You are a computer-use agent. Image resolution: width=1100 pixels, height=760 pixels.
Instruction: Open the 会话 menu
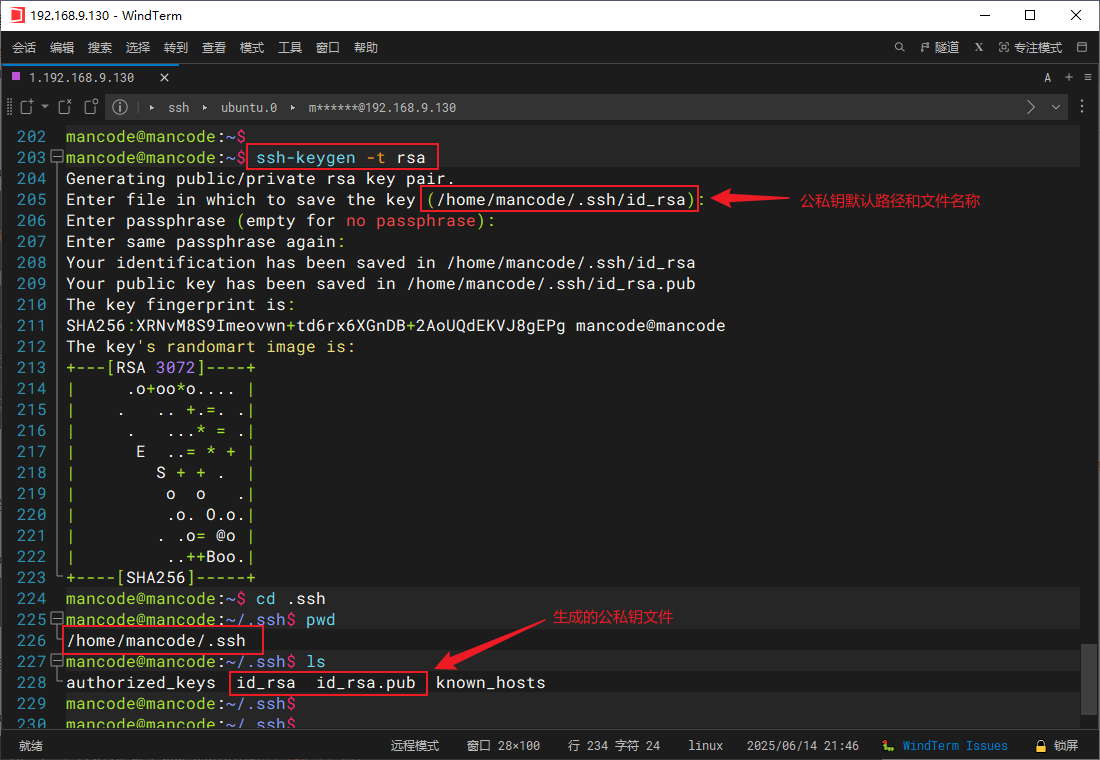coord(24,47)
